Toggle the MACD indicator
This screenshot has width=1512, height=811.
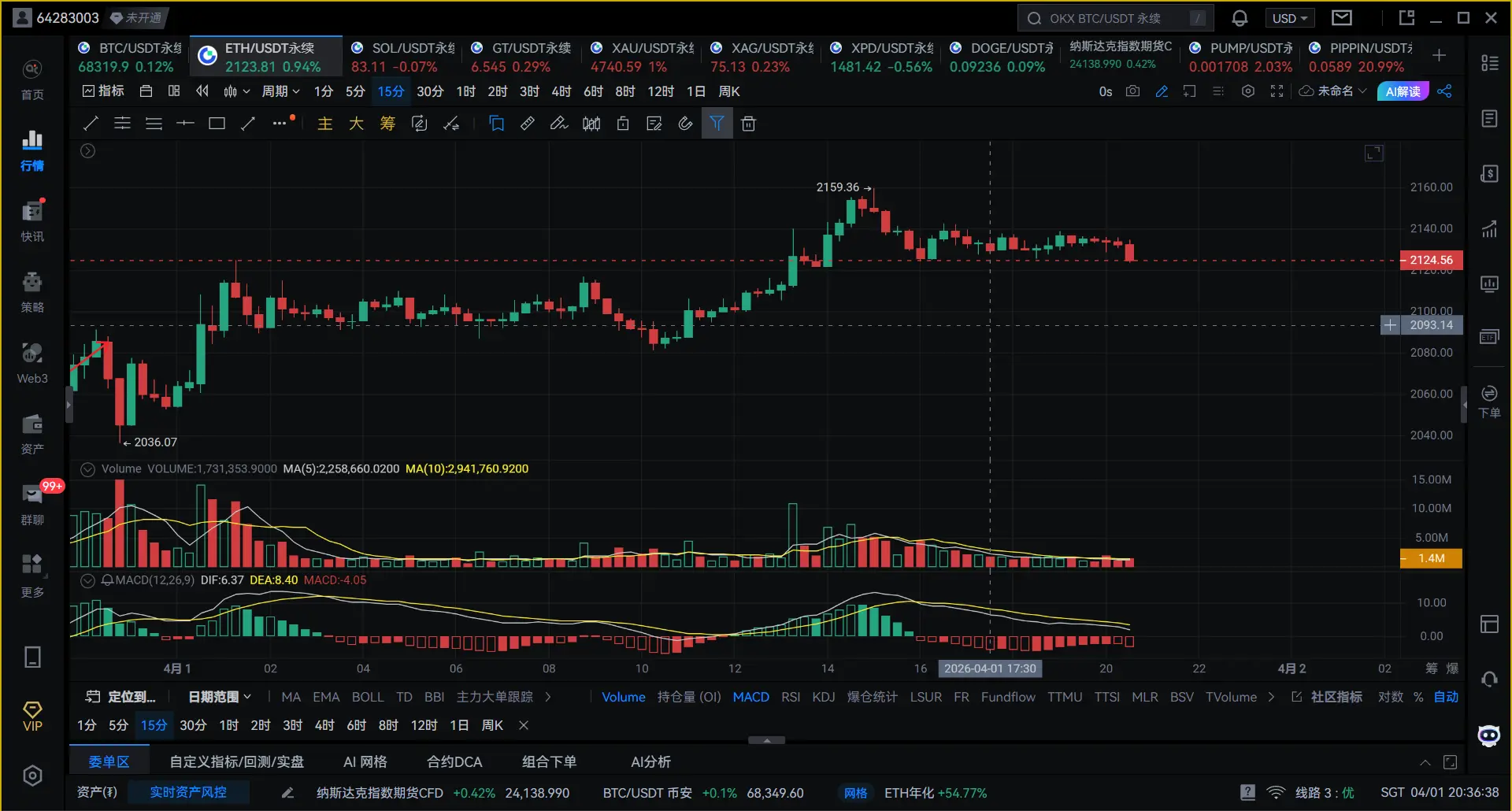tap(750, 697)
